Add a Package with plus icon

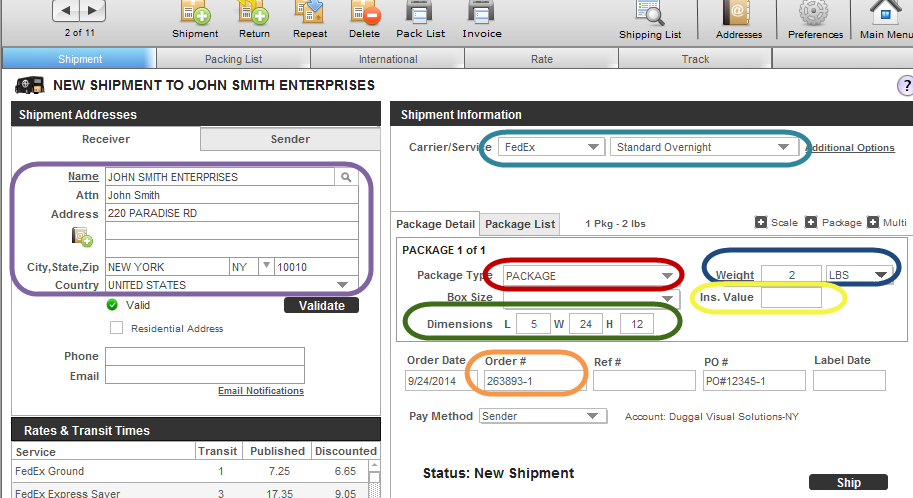(811, 222)
